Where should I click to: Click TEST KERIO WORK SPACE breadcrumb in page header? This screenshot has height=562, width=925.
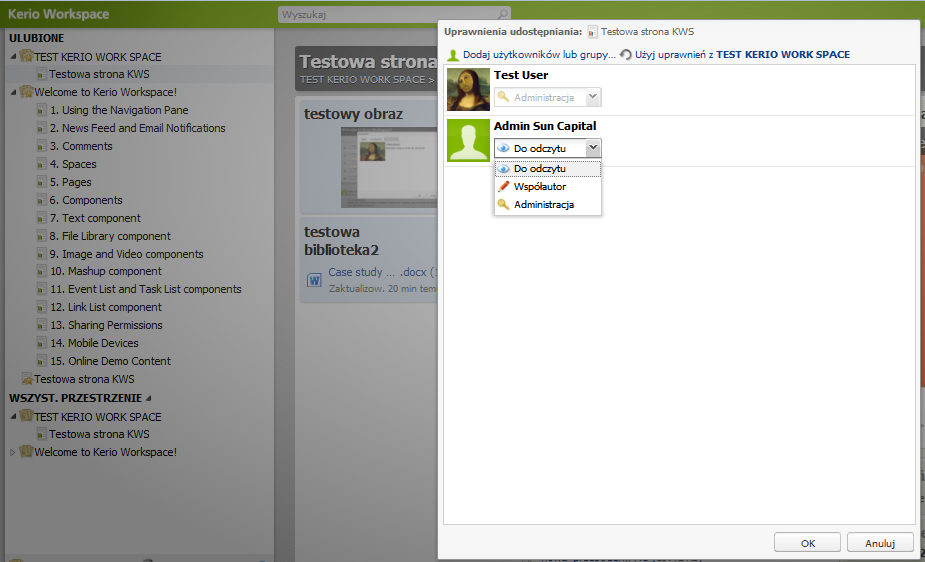pos(362,80)
